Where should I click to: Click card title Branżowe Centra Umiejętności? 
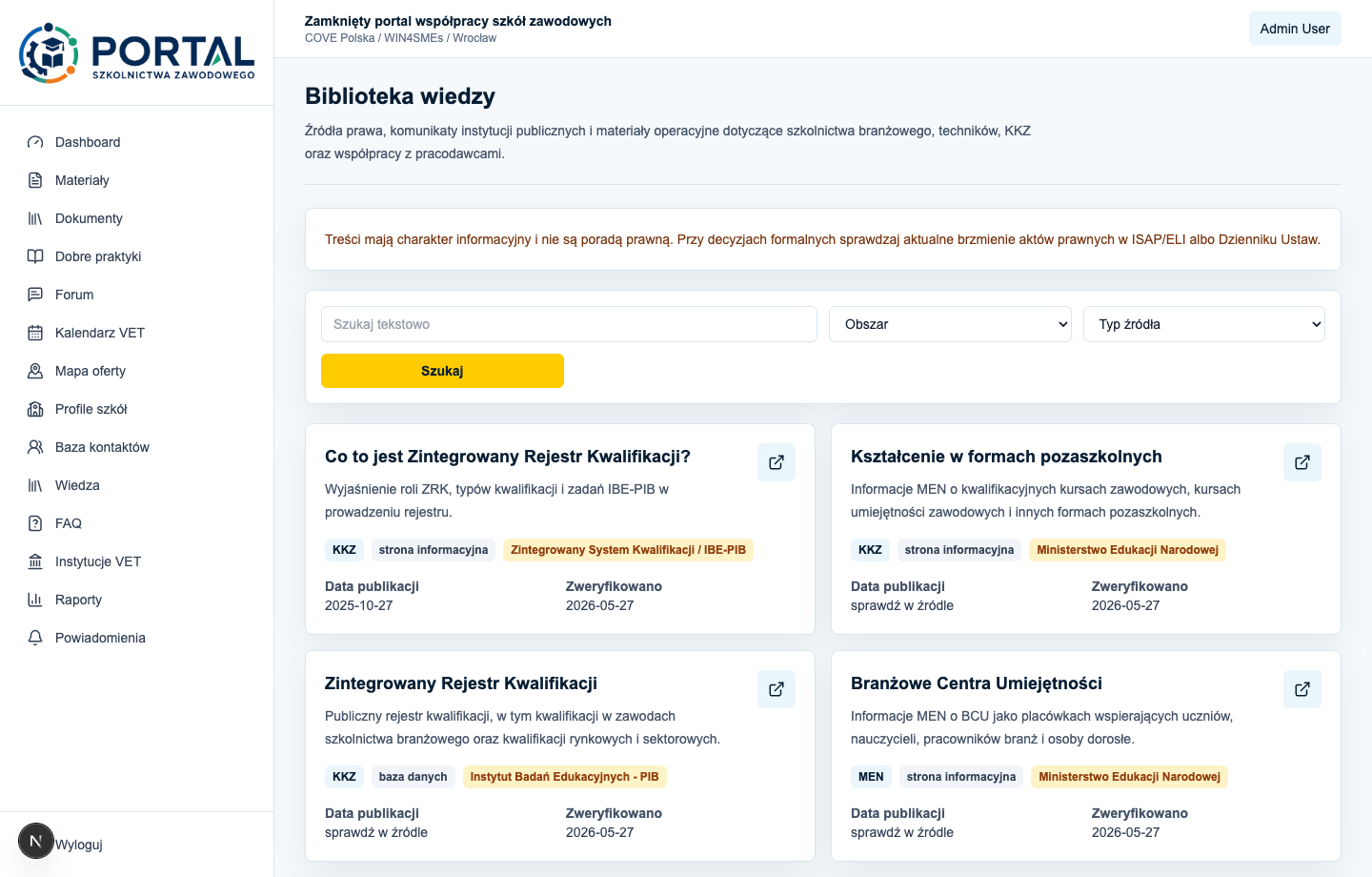[x=977, y=683]
